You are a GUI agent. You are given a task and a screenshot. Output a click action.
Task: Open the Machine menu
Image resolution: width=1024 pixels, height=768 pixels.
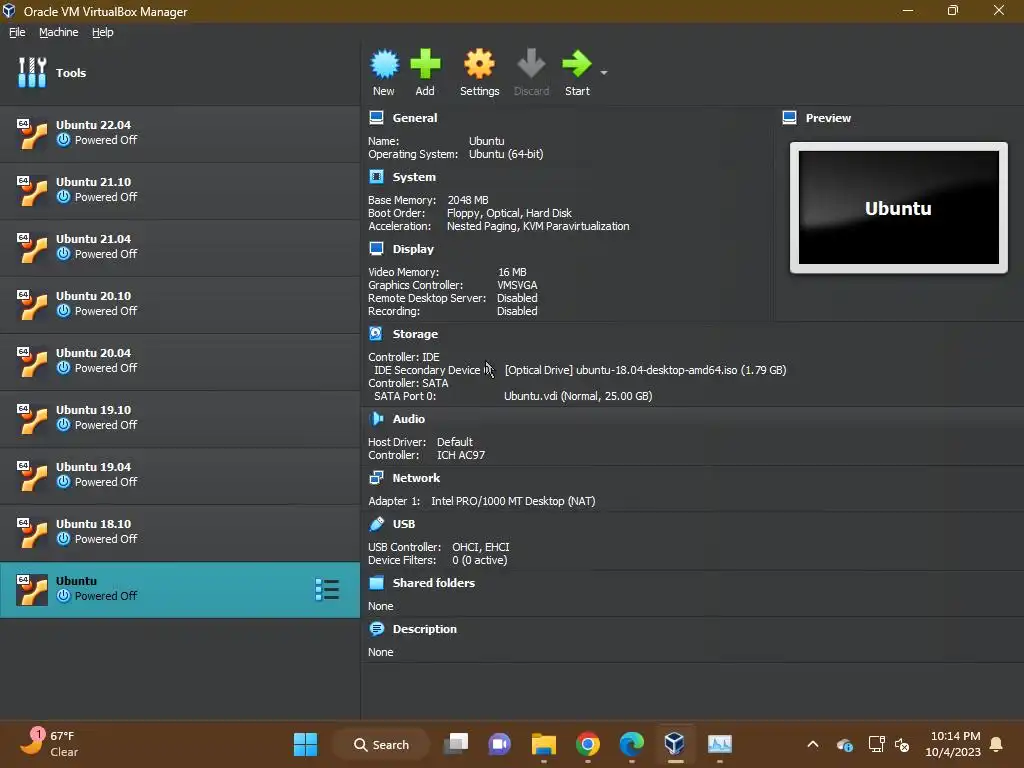click(x=58, y=32)
